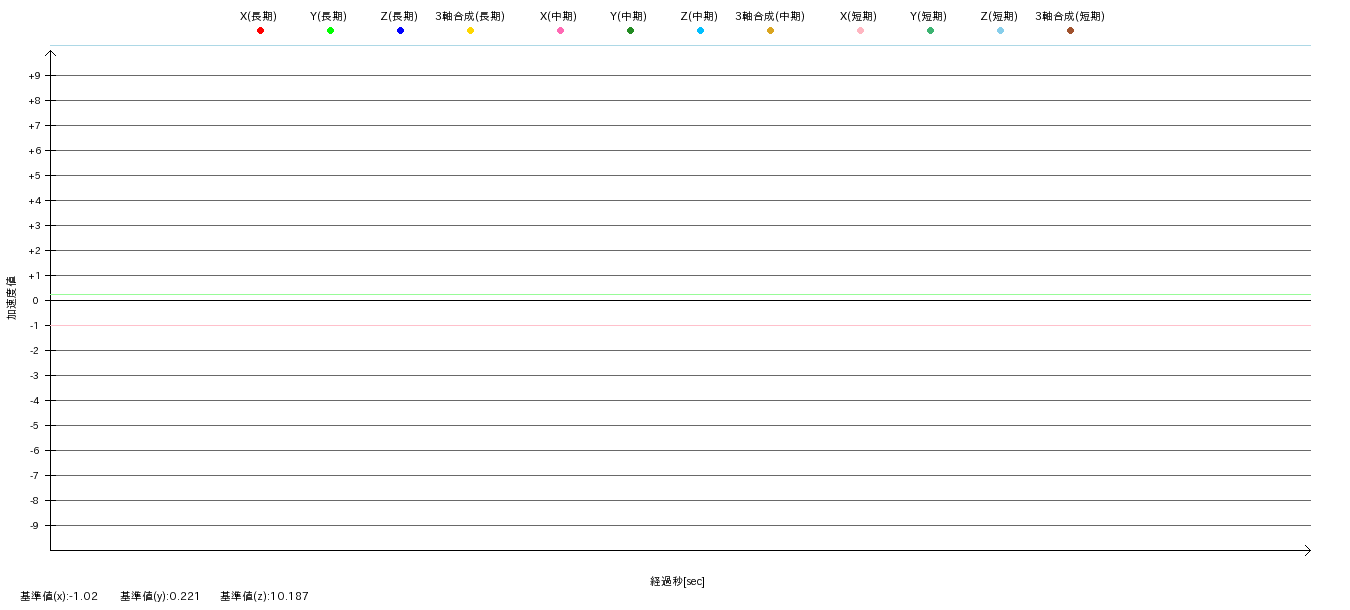This screenshot has width=1350, height=610.
Task: Toggle the bright green Y(長期) legend marker
Action: pyautogui.click(x=330, y=31)
